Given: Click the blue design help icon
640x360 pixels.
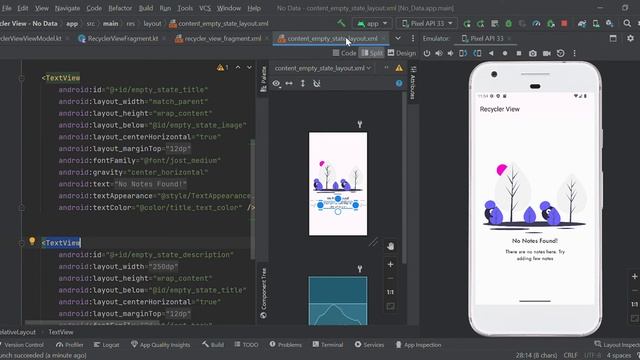Looking at the screenshot, I should point(399,83).
